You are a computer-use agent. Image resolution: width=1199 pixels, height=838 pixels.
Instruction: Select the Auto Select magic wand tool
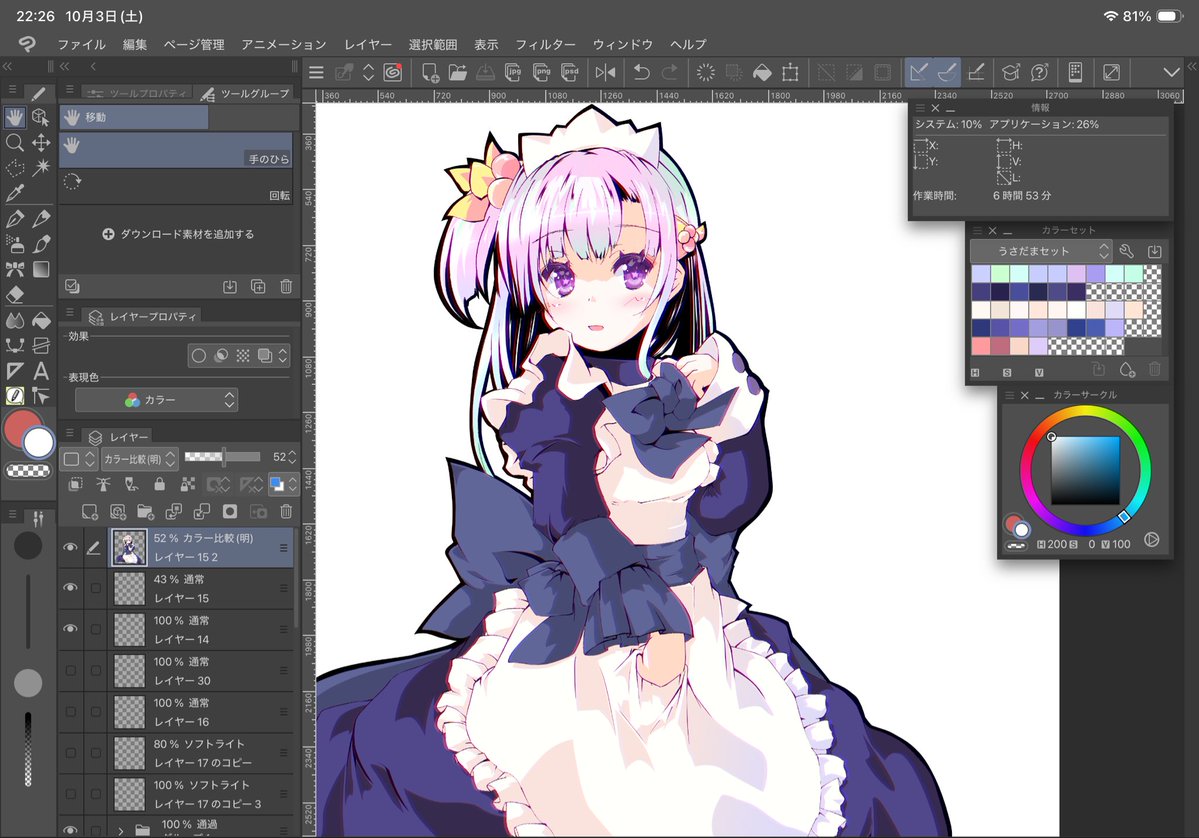coord(41,167)
